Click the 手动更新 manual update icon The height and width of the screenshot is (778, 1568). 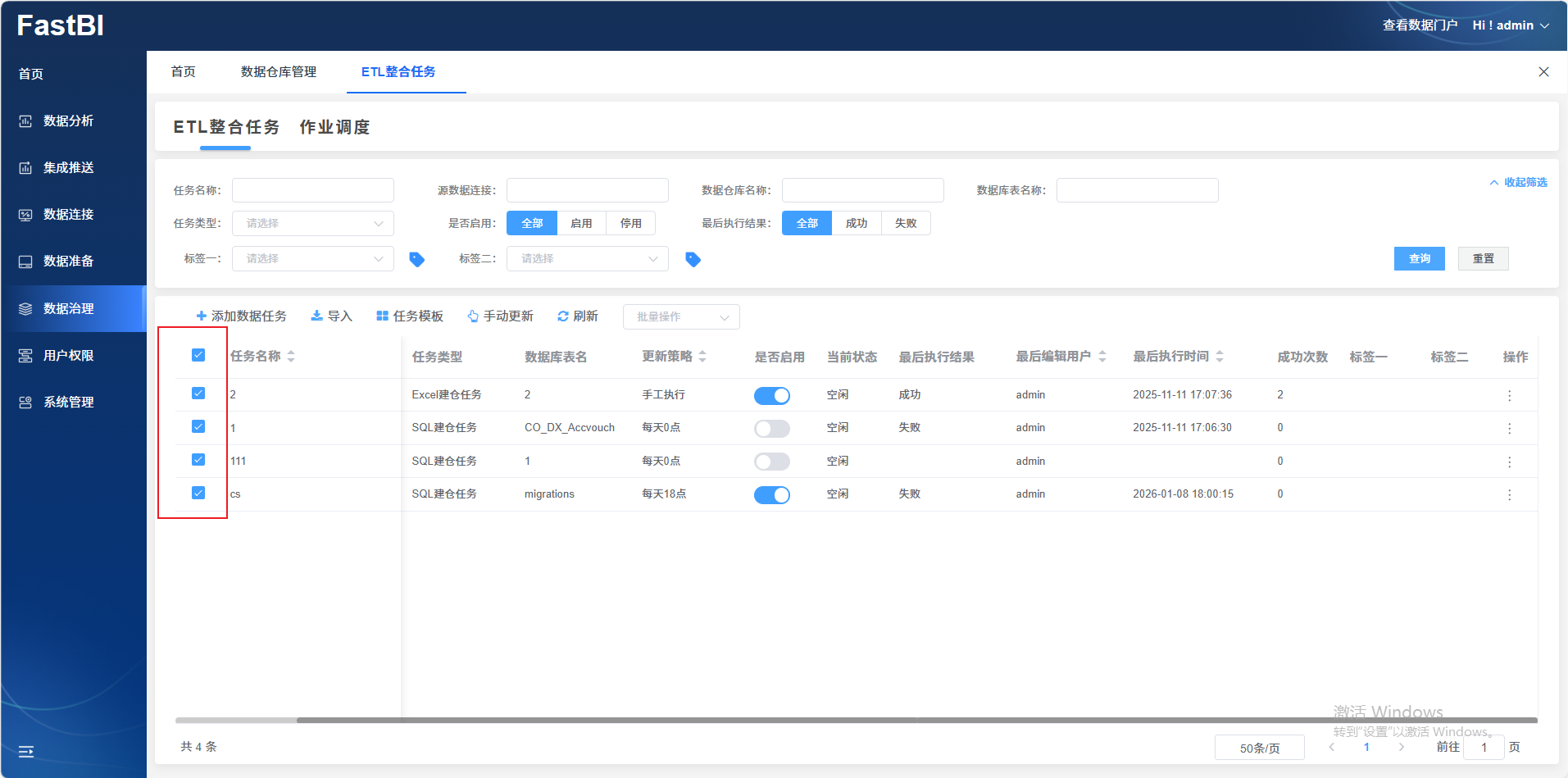[x=473, y=316]
